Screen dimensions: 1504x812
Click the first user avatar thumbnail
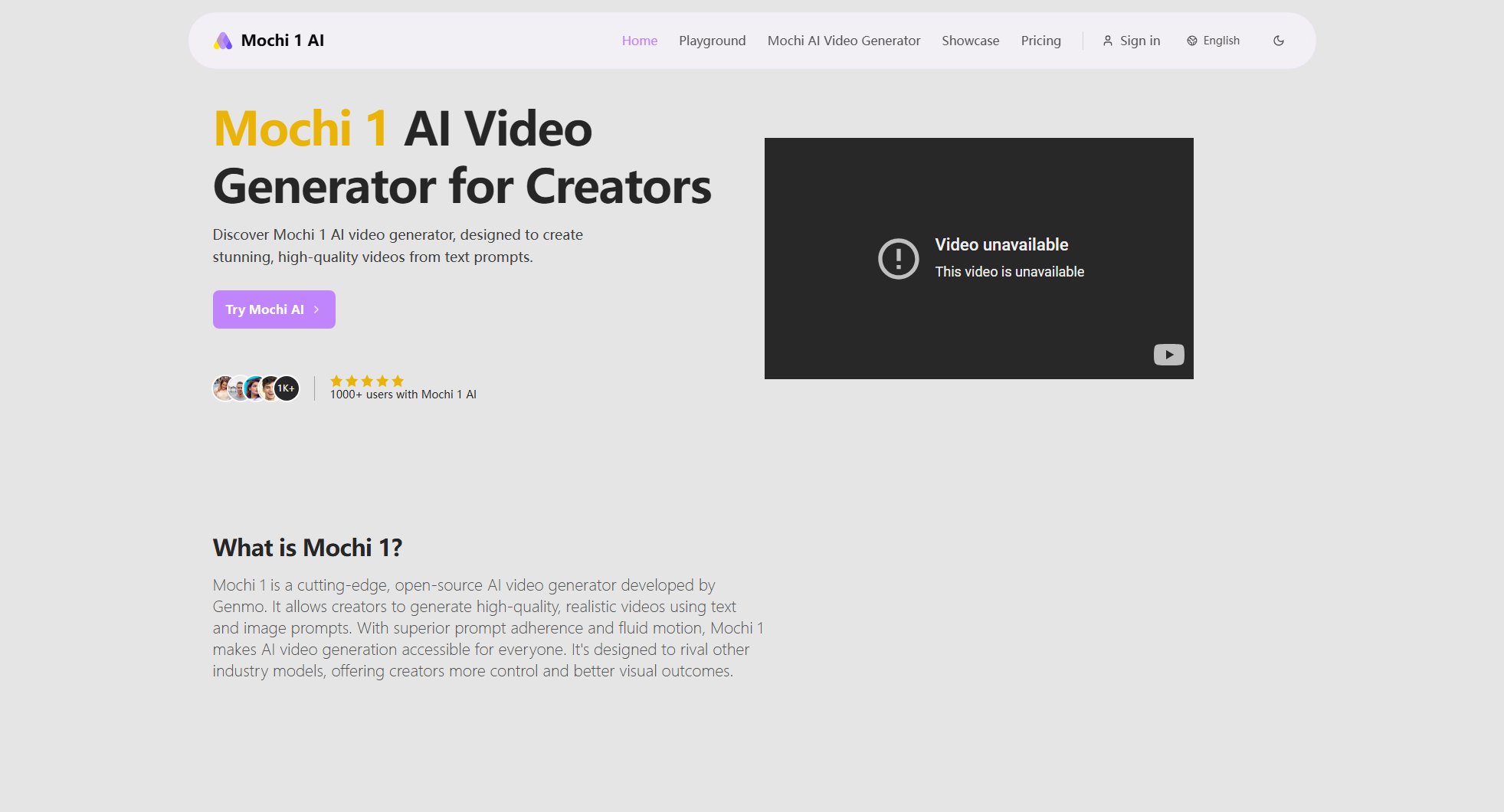224,388
